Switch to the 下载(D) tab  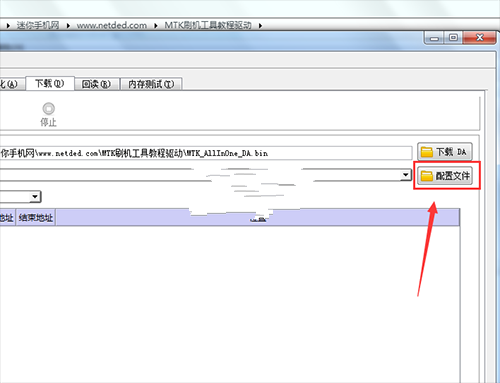click(50, 83)
